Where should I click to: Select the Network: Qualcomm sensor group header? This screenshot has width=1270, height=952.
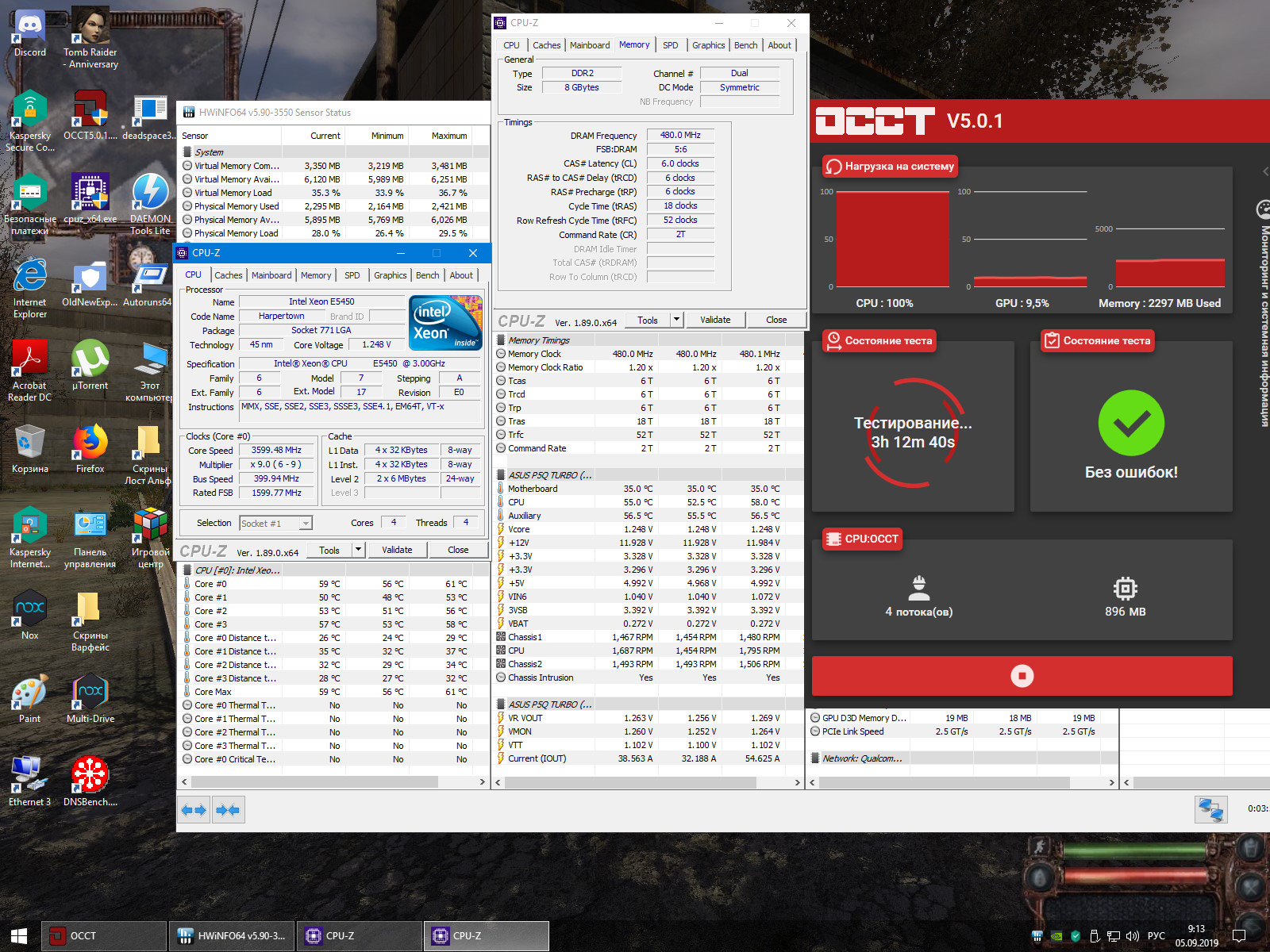point(960,758)
